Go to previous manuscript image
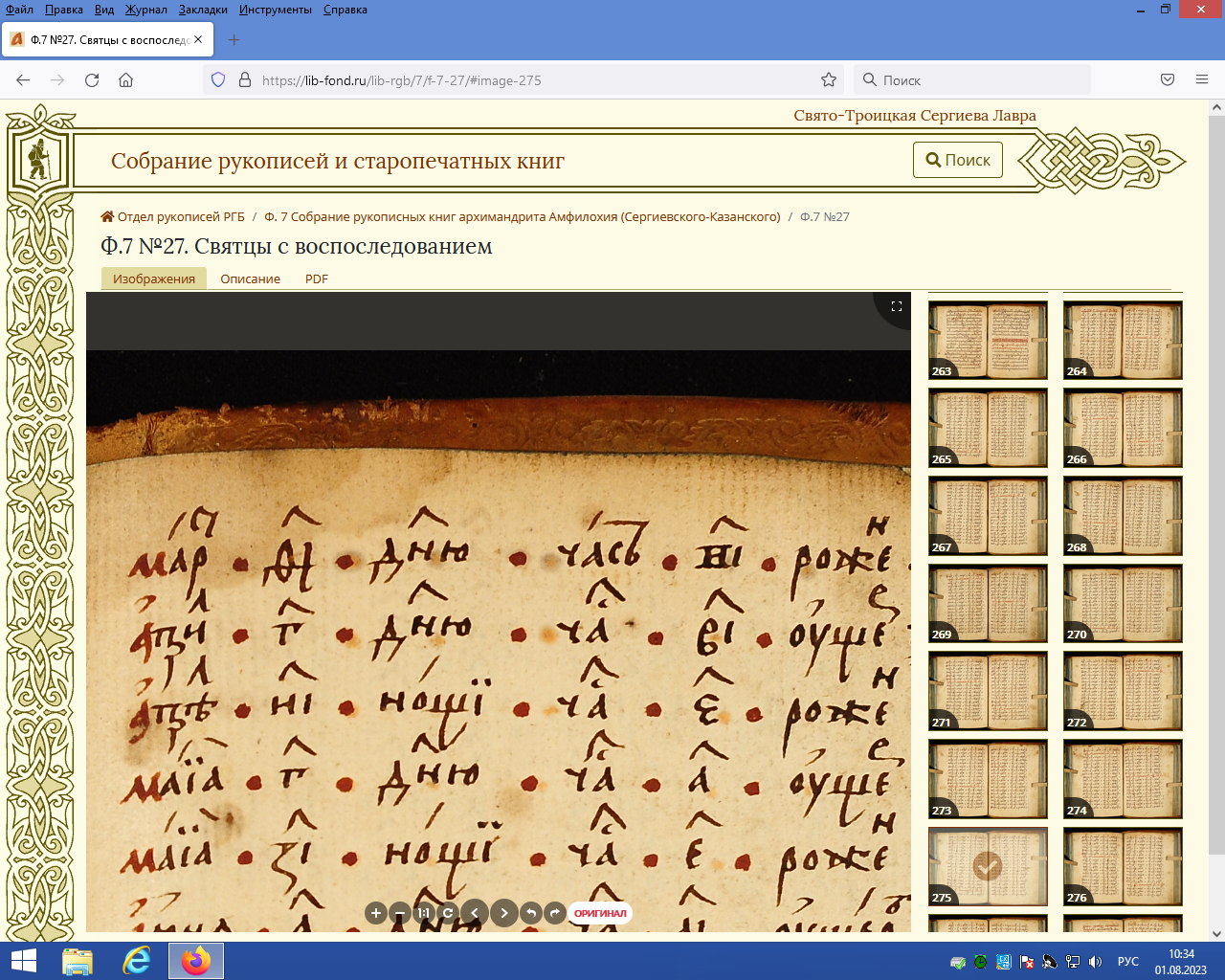 [475, 913]
